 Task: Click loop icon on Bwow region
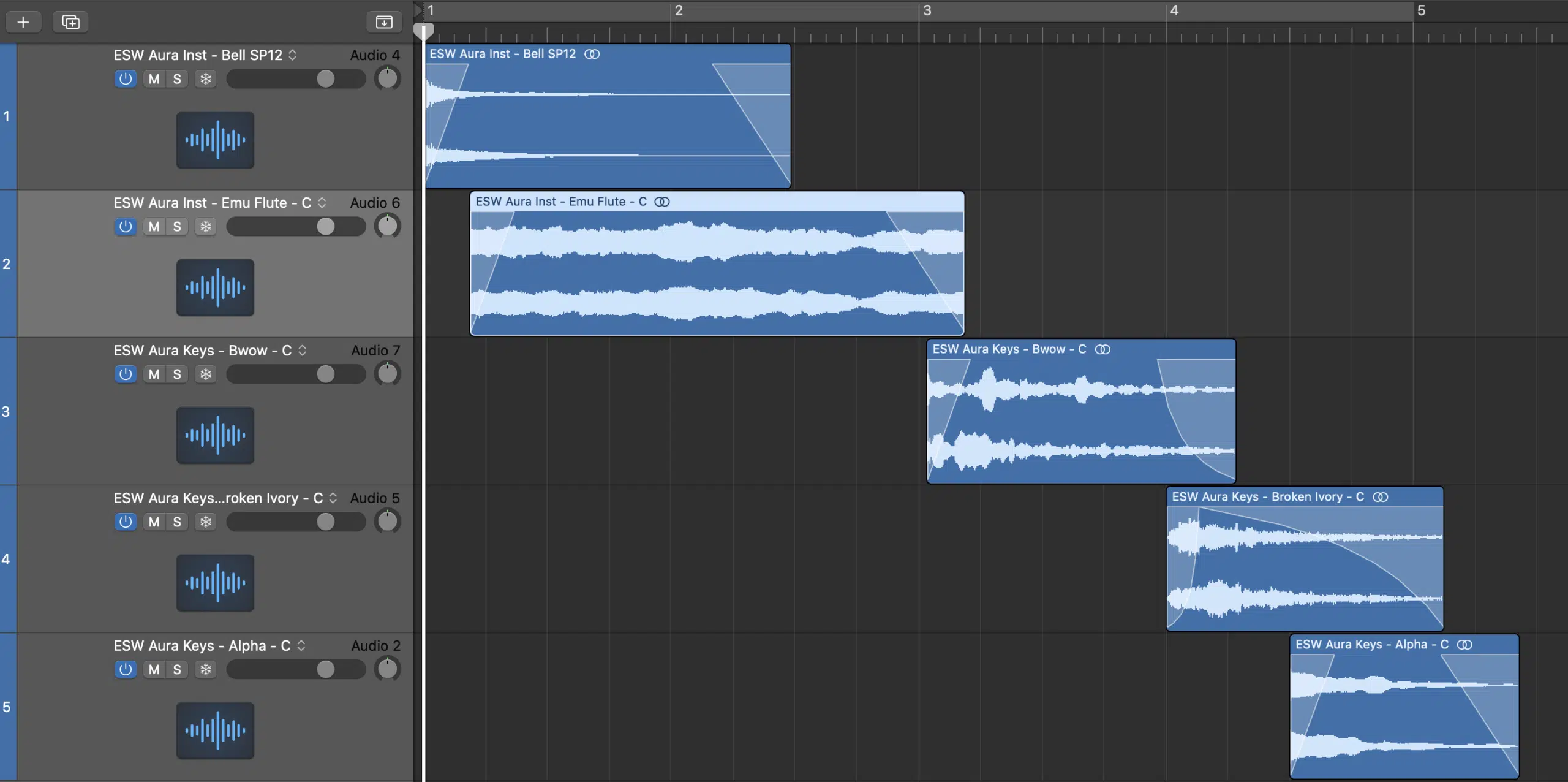(x=1102, y=349)
